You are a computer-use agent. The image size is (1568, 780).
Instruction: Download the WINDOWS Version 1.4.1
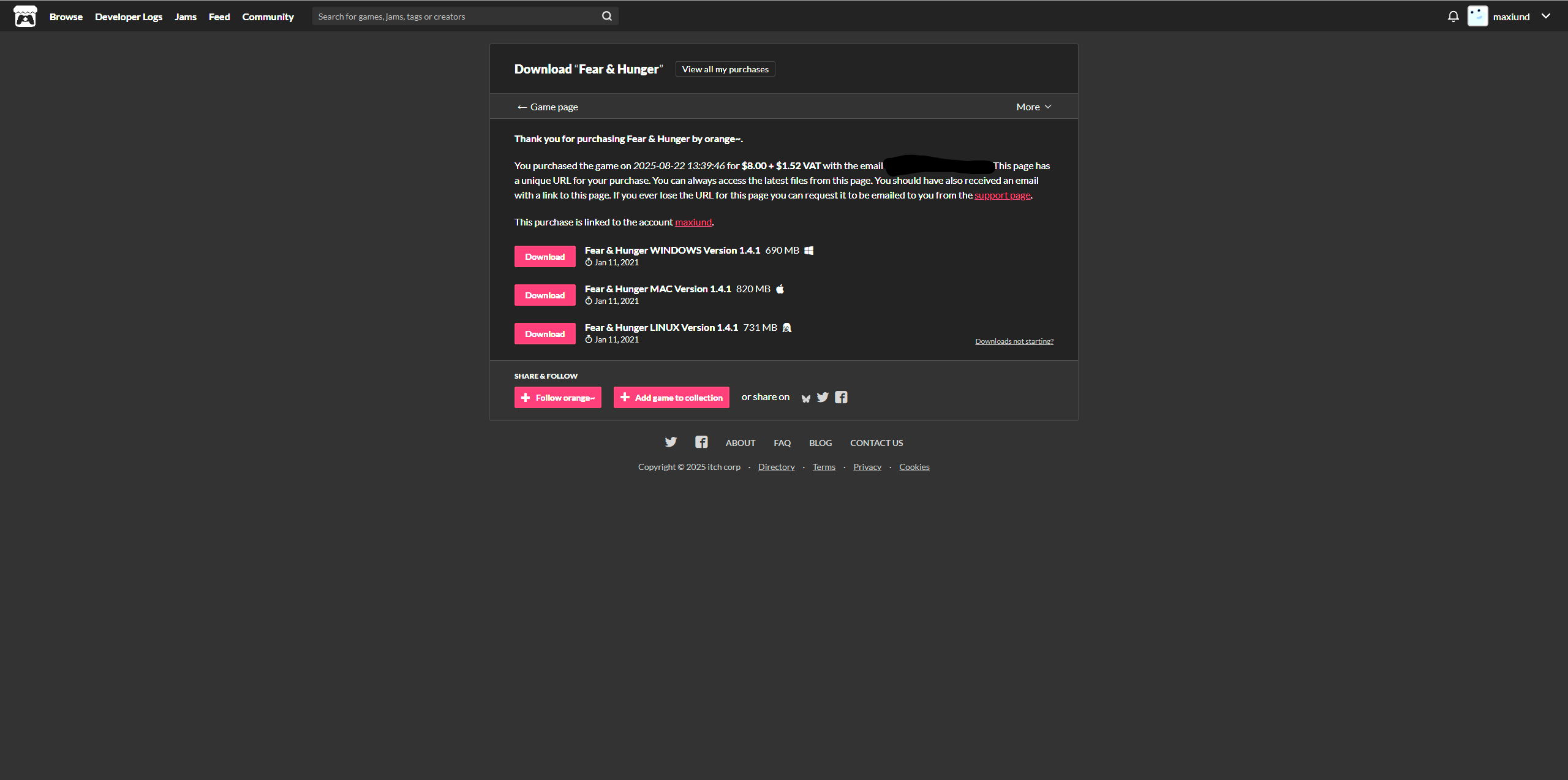545,257
